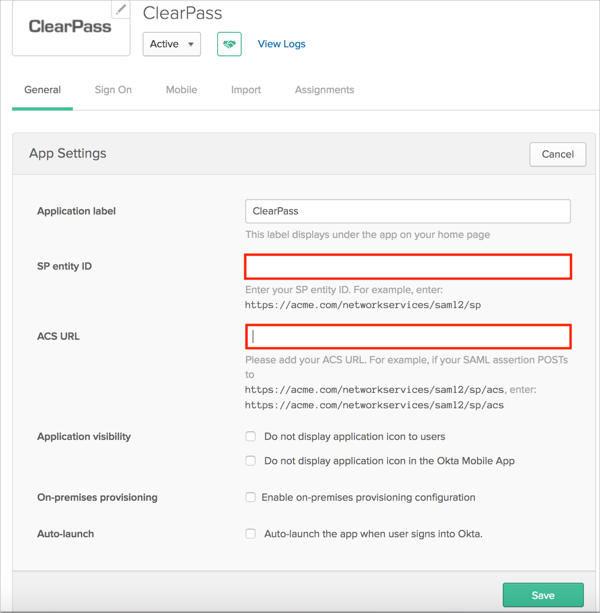
Task: Enable on-premises provisioning configuration checkbox
Action: [x=251, y=497]
